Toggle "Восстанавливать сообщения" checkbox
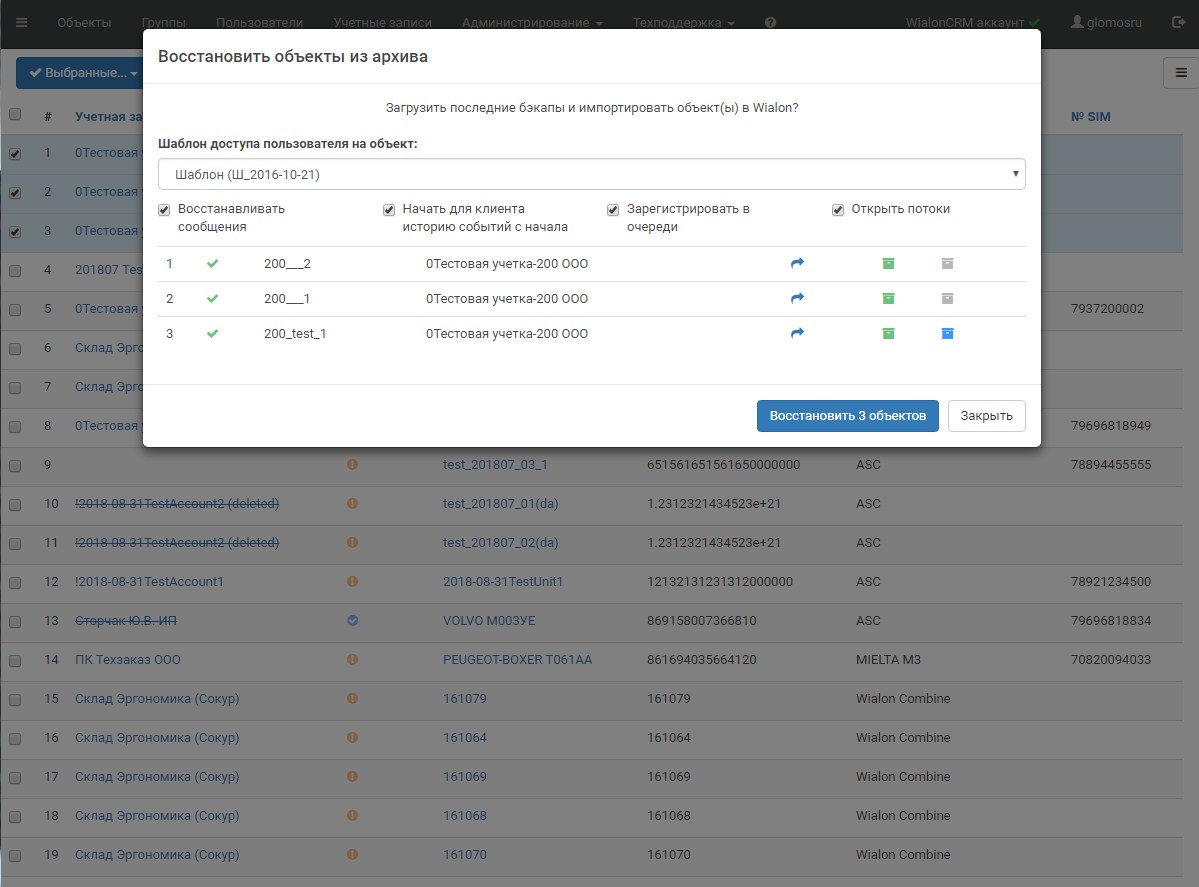The height and width of the screenshot is (887, 1199). (164, 210)
